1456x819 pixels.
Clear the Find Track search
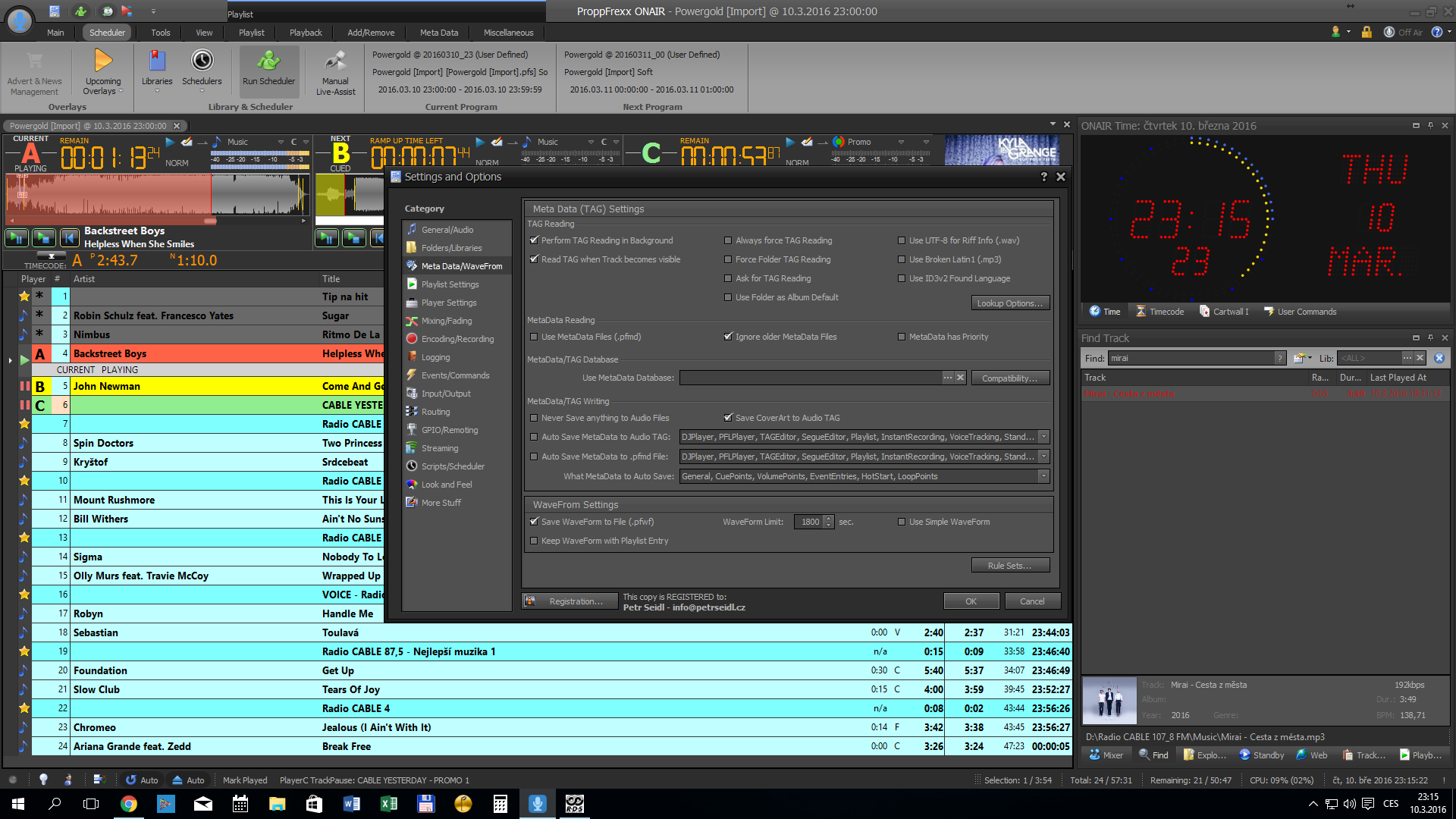1439,358
